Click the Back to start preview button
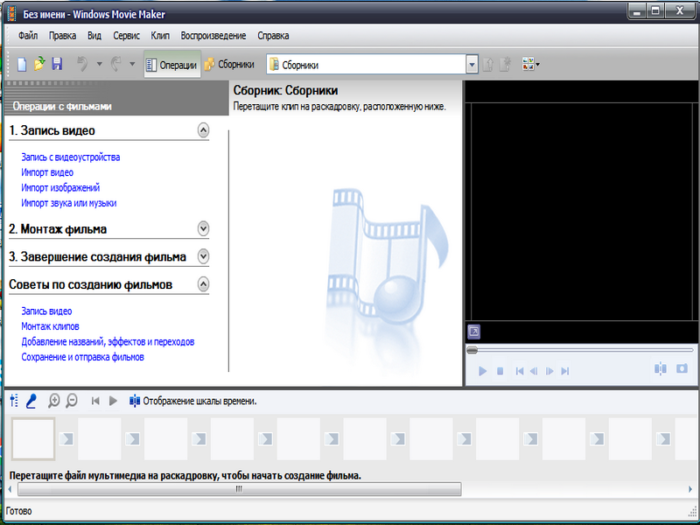 pos(519,371)
